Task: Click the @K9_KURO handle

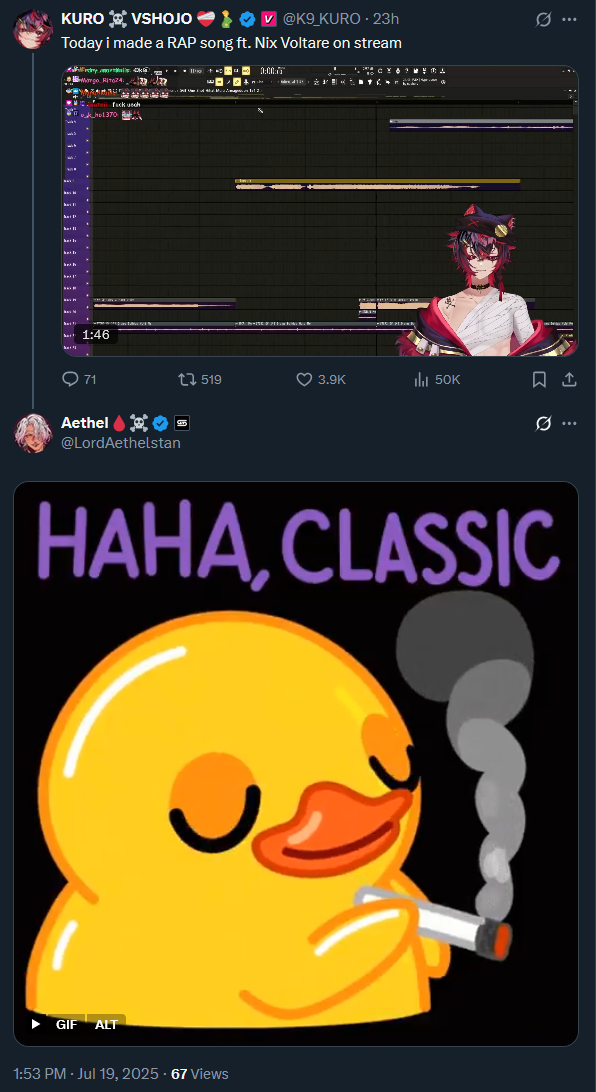Action: click(x=321, y=19)
